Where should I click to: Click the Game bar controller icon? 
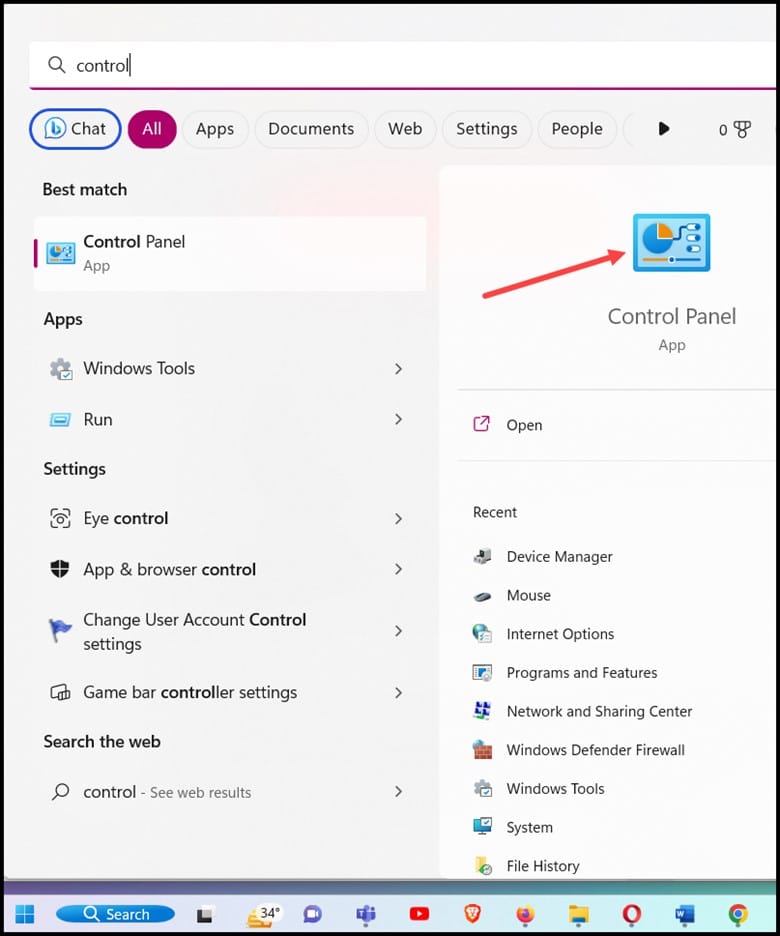(60, 692)
